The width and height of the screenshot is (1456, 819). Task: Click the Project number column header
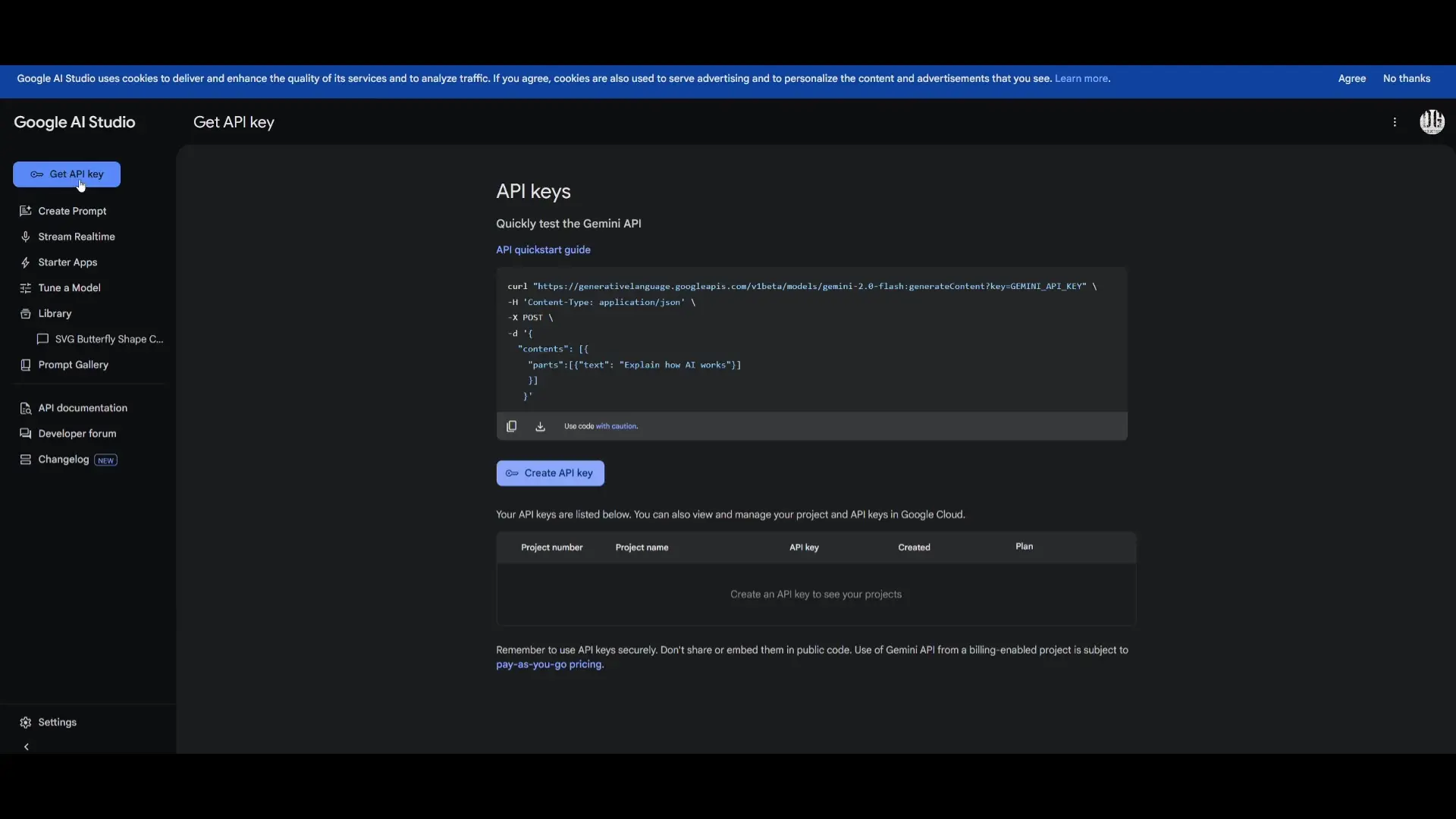click(x=551, y=548)
